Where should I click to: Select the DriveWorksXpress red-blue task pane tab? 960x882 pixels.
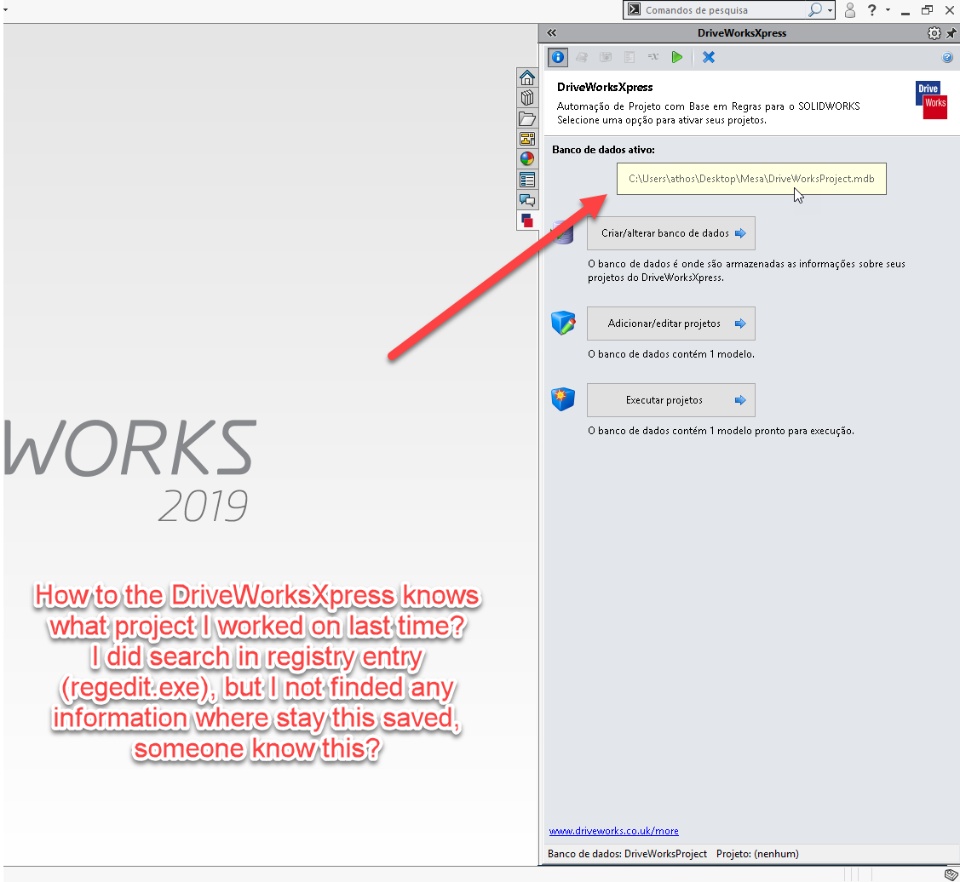527,220
